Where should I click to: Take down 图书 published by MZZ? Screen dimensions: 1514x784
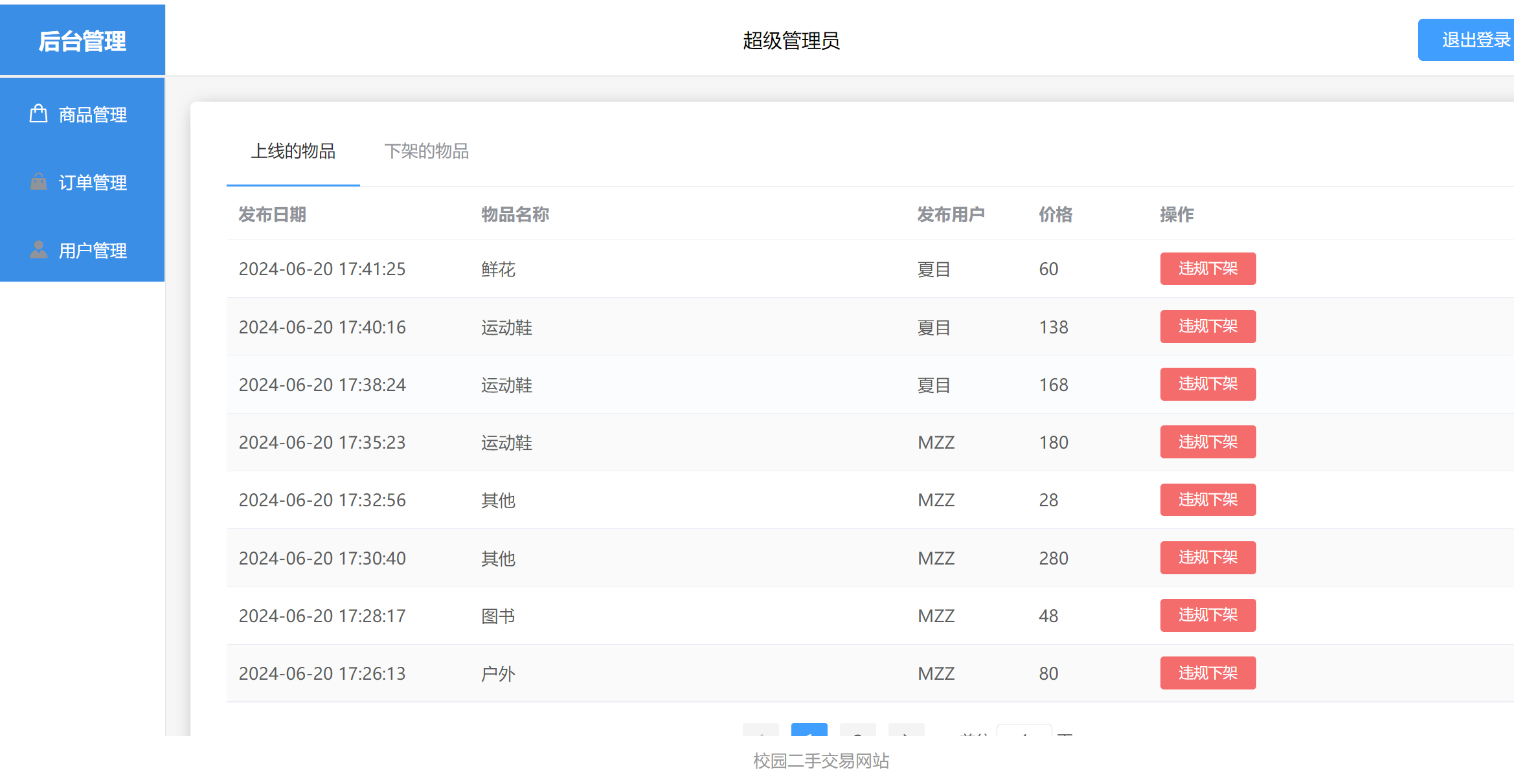[x=1208, y=615]
